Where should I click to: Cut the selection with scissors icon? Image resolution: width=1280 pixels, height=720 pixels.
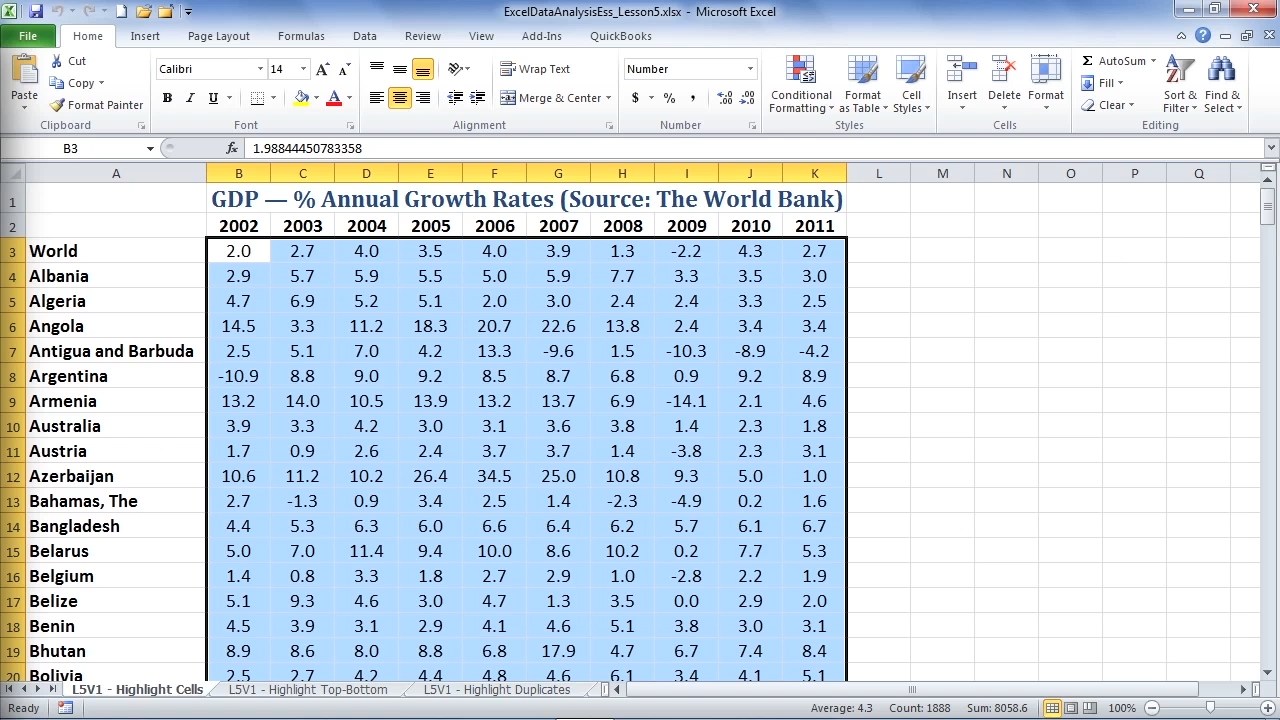coord(68,61)
